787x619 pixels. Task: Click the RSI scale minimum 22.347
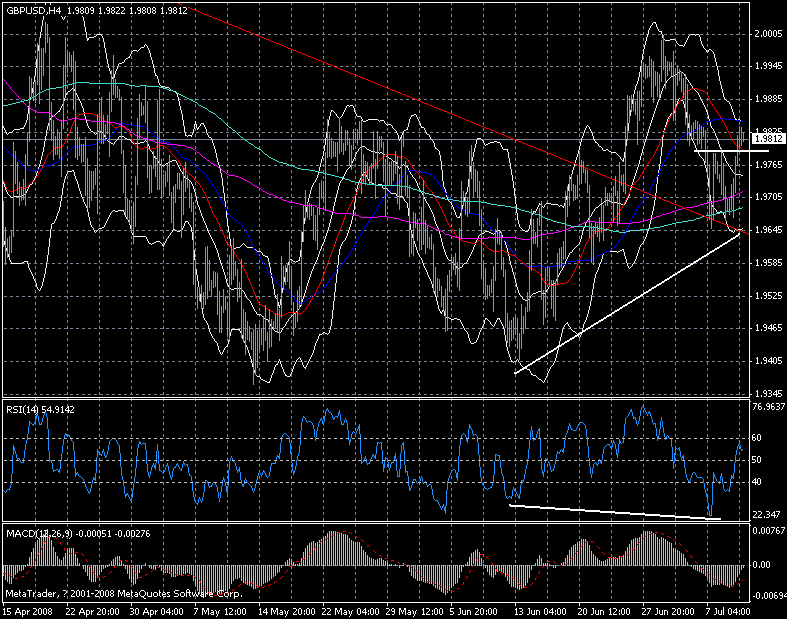pyautogui.click(x=766, y=515)
